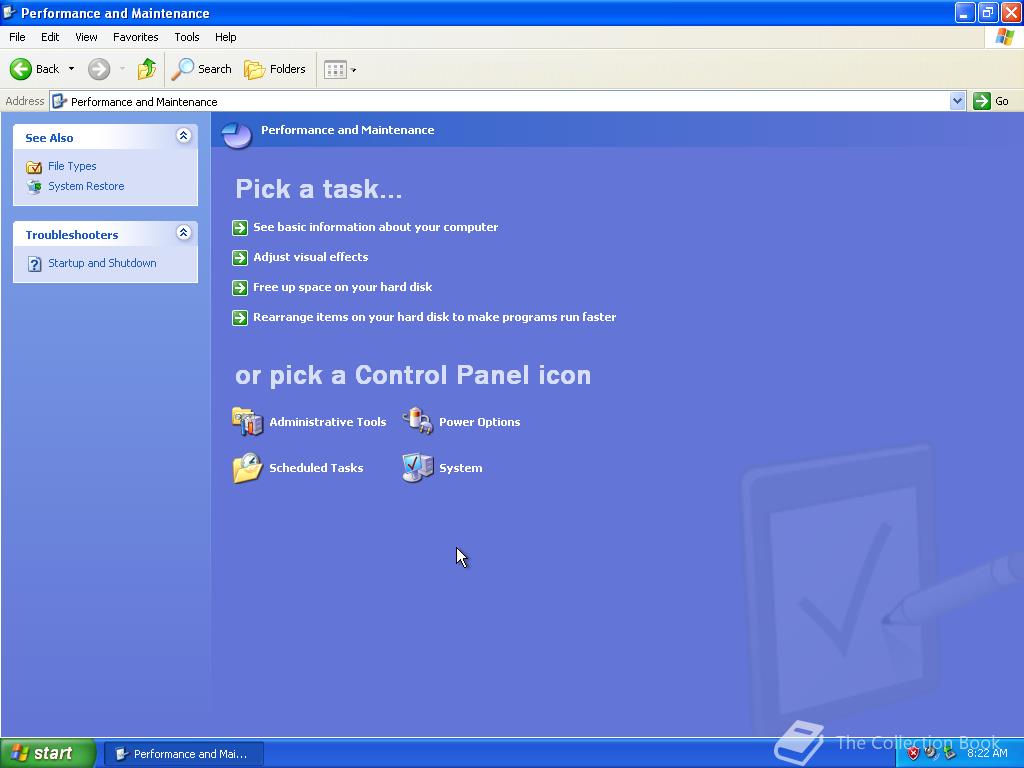Open the View menu
This screenshot has height=768, width=1024.
[x=86, y=37]
